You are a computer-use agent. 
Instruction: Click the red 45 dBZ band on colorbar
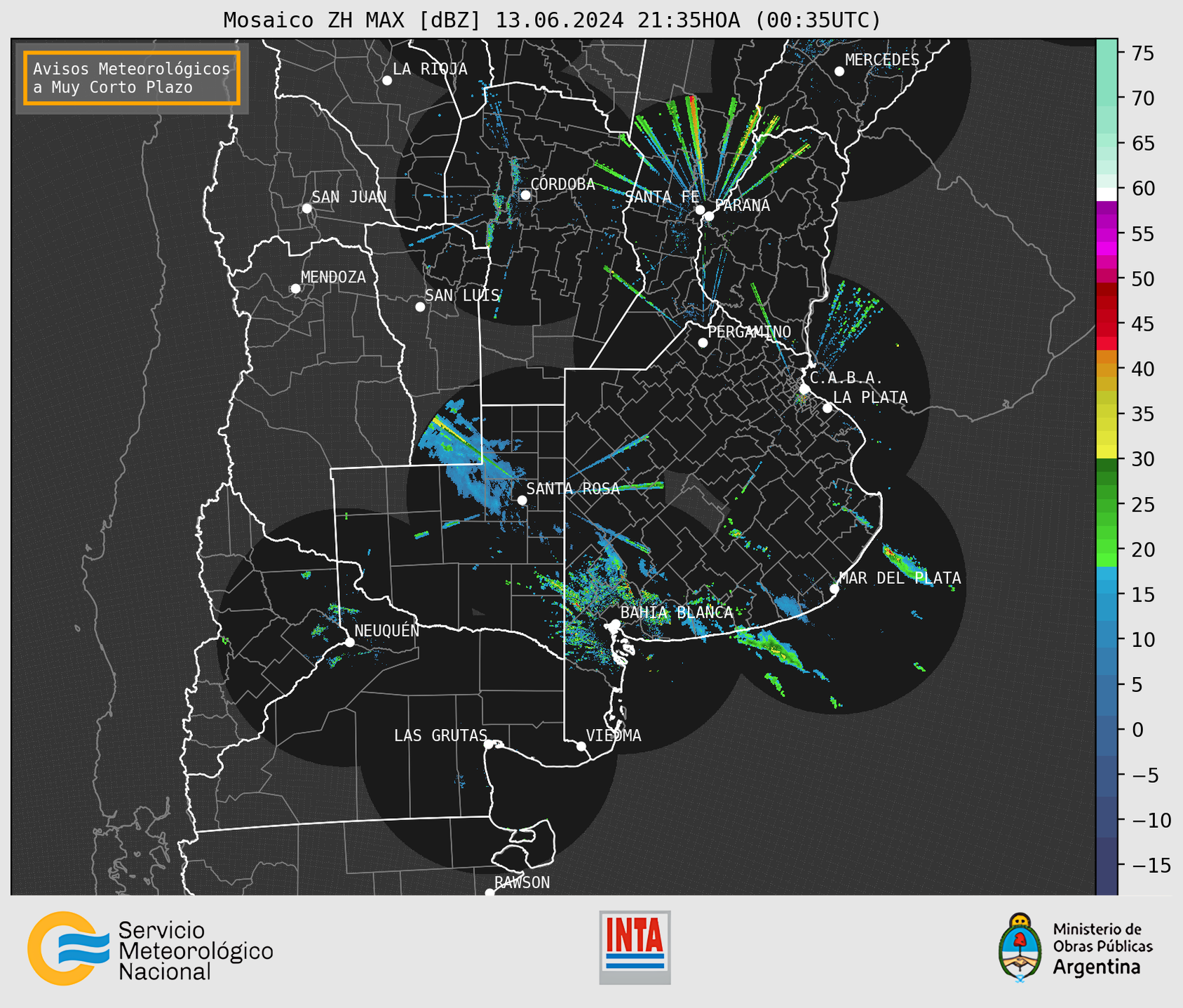1107,324
